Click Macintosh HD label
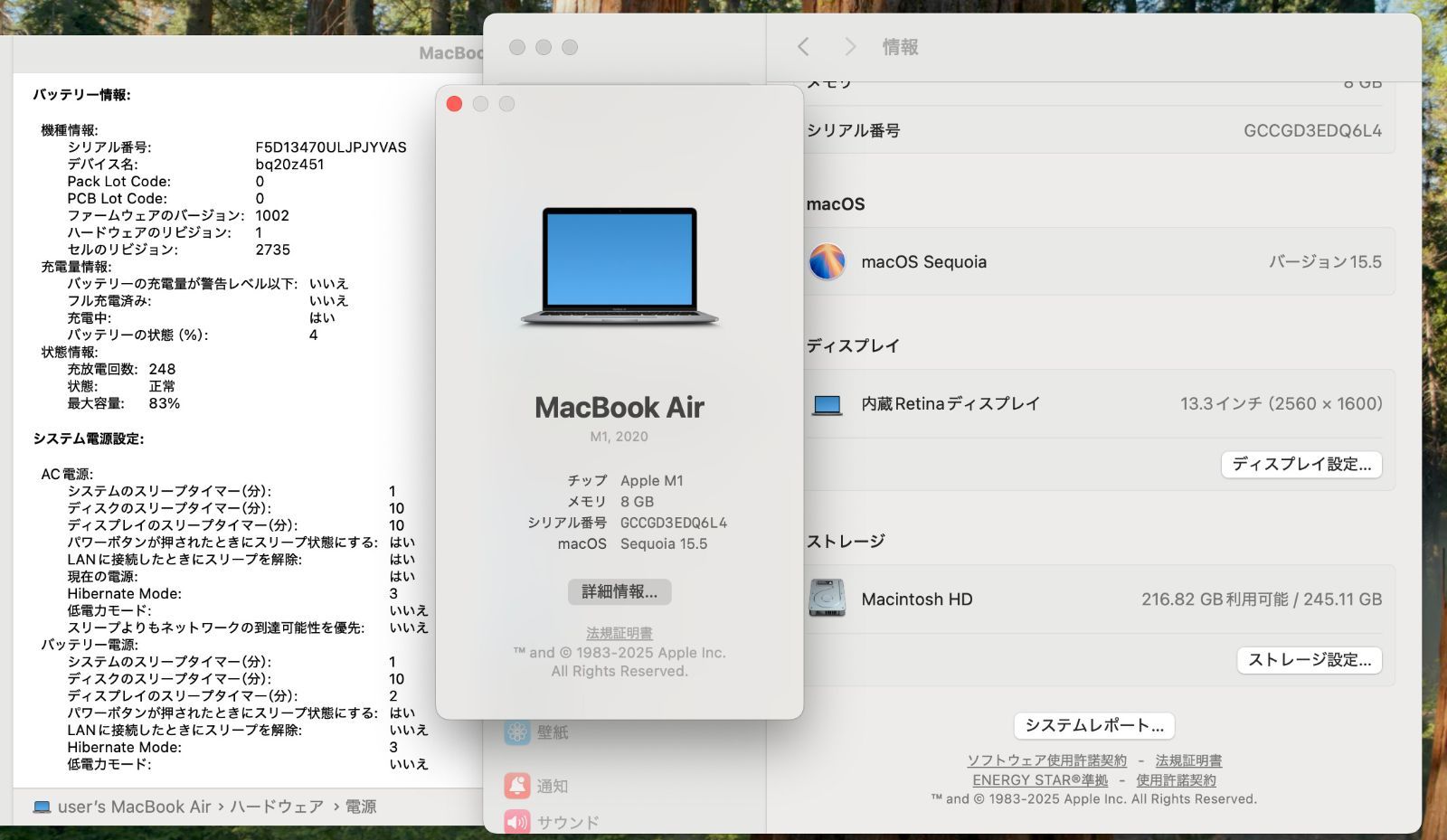Image resolution: width=1447 pixels, height=840 pixels. tap(917, 599)
